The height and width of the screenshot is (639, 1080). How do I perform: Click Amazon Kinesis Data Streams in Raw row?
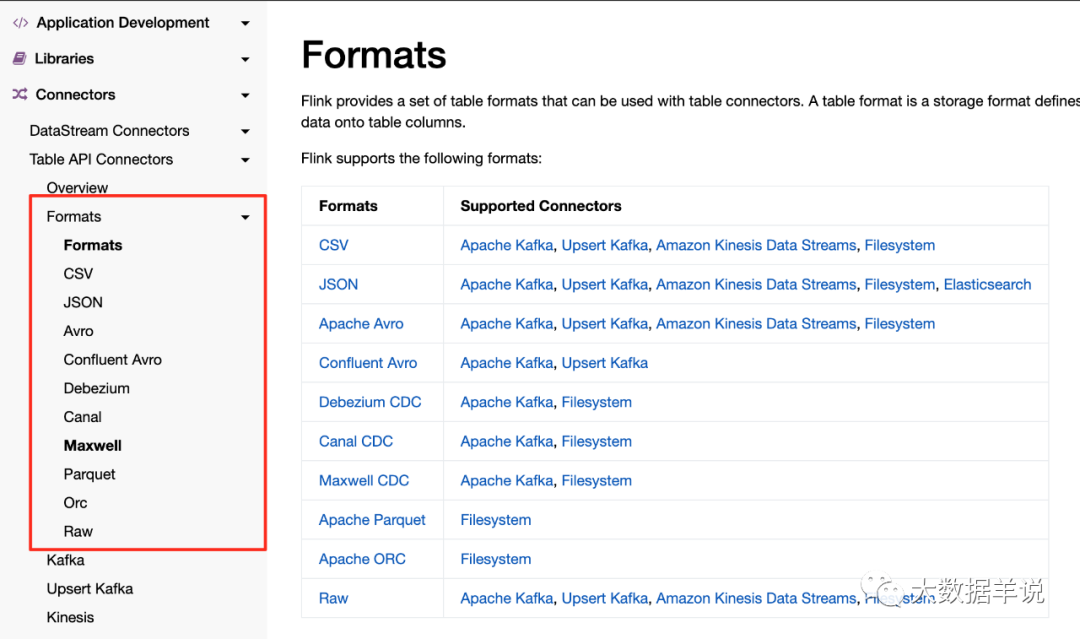tap(756, 598)
